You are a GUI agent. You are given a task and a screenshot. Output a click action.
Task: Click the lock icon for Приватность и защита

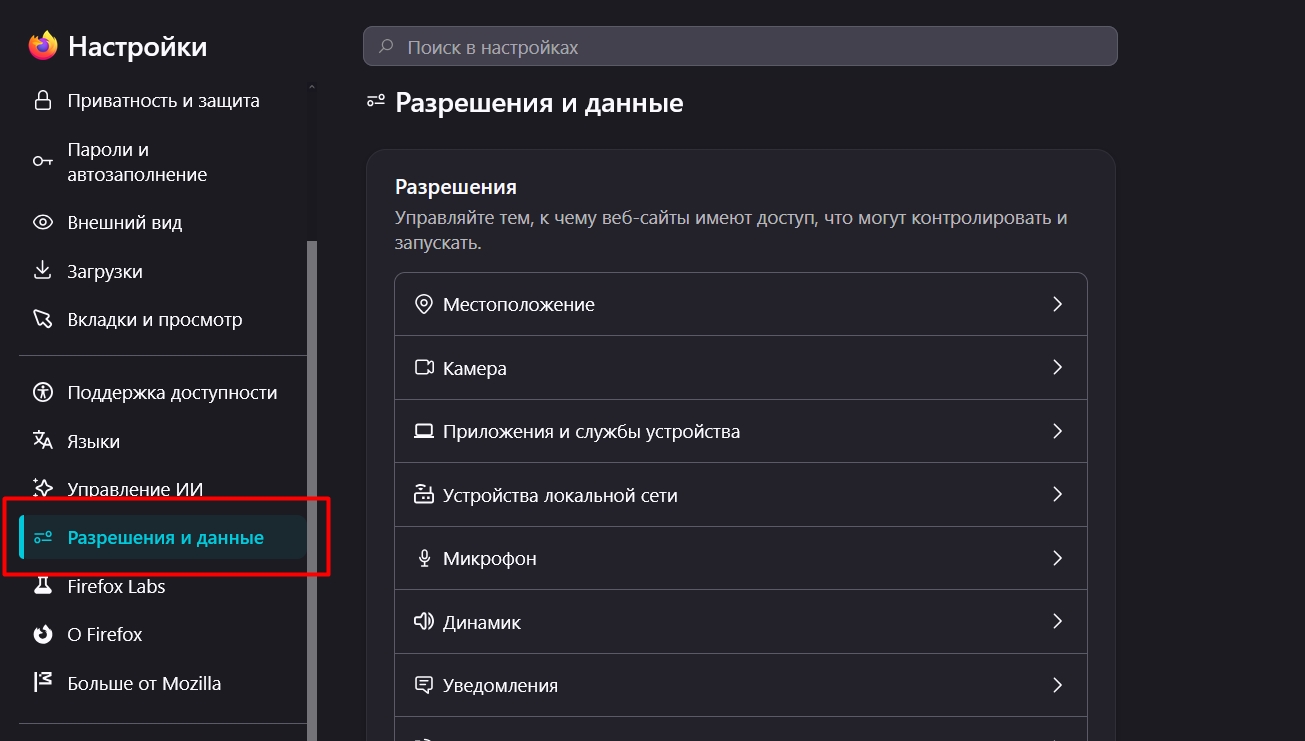point(42,101)
